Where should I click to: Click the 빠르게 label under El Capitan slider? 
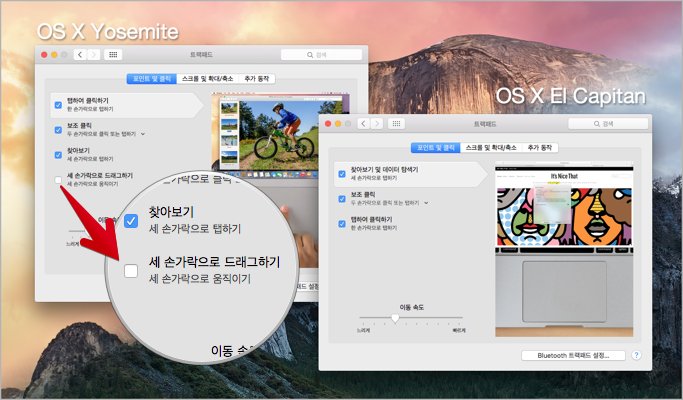pos(459,331)
